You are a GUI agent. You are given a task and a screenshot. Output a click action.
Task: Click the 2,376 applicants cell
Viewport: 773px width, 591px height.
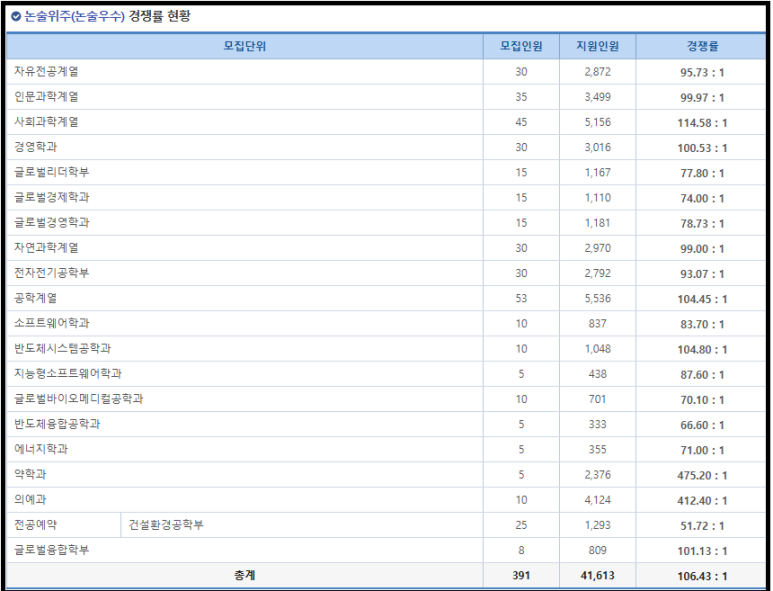(597, 474)
